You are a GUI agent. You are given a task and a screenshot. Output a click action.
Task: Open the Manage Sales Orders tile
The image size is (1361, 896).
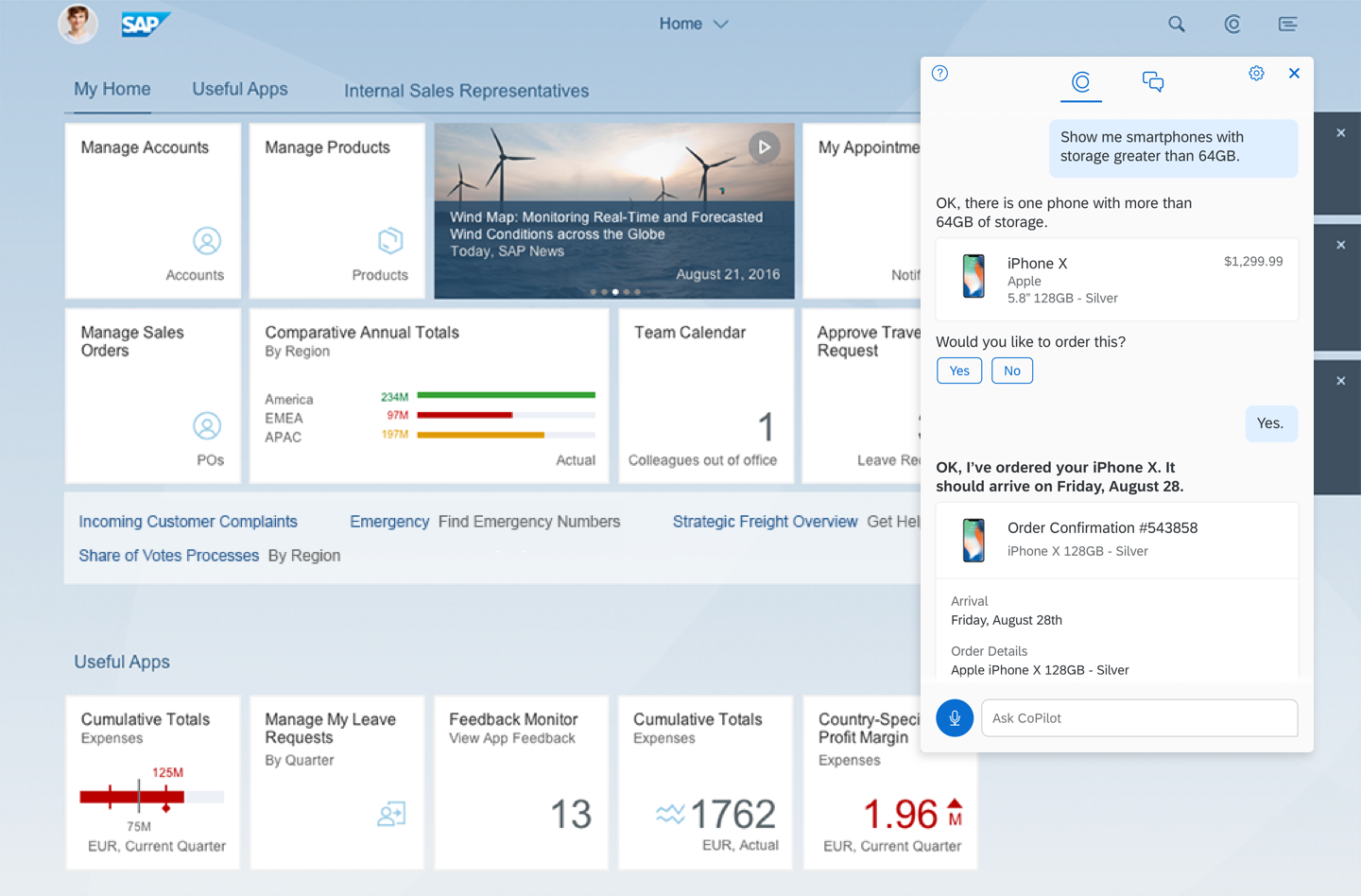click(153, 396)
